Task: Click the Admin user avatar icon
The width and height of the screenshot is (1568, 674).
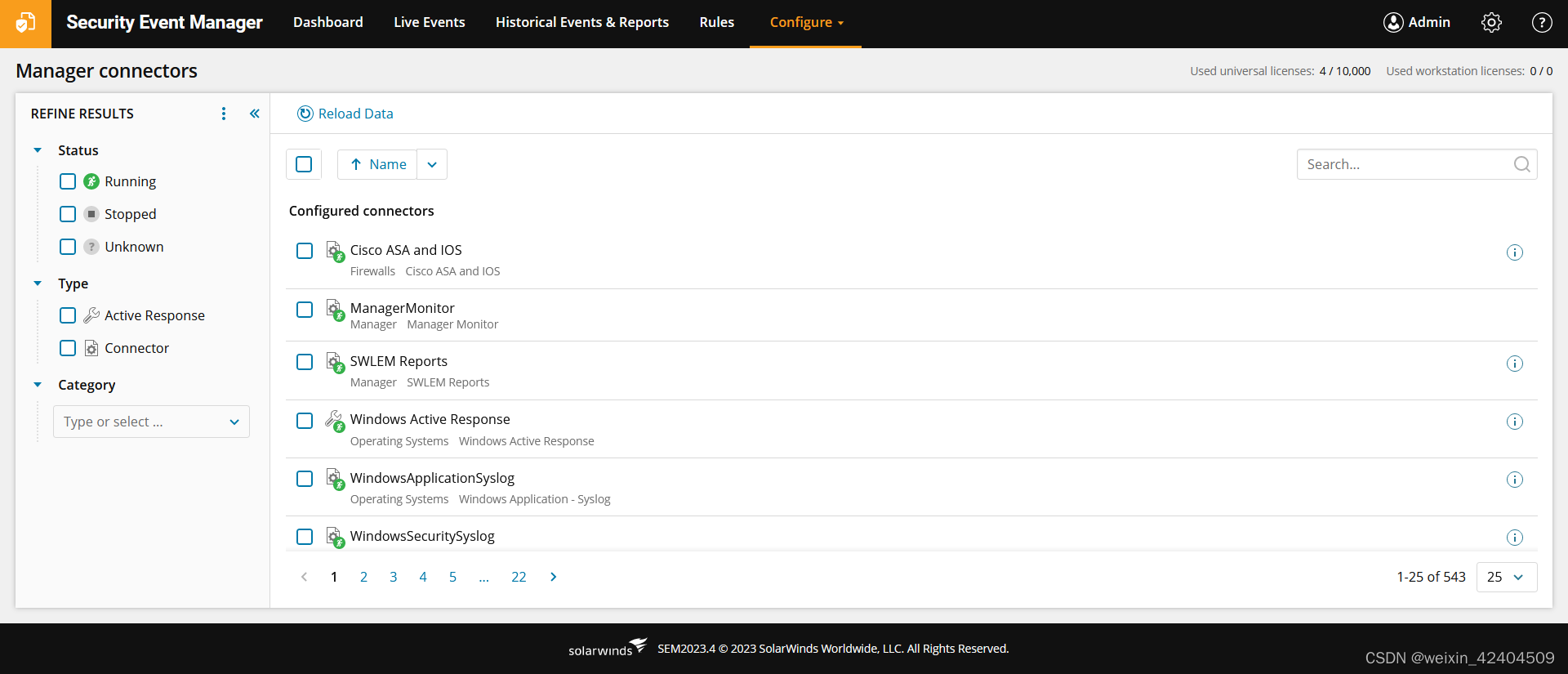Action: [1393, 23]
